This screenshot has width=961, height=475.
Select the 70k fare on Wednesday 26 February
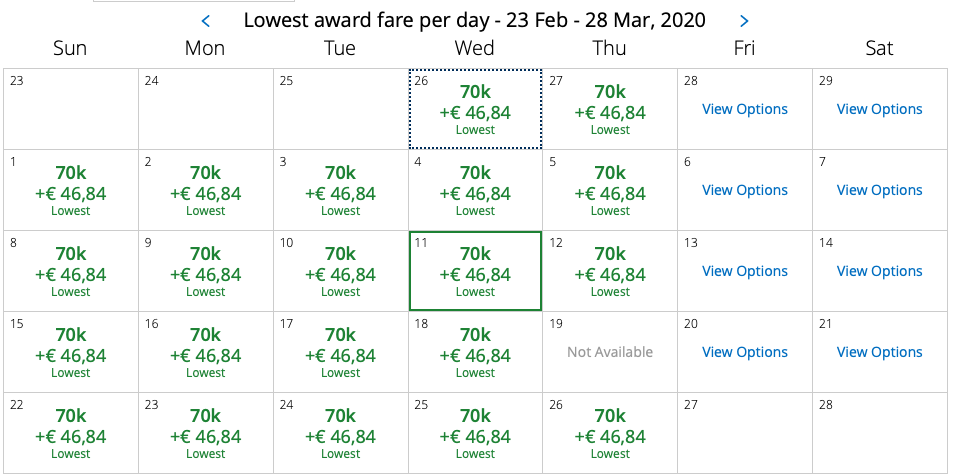click(x=475, y=110)
